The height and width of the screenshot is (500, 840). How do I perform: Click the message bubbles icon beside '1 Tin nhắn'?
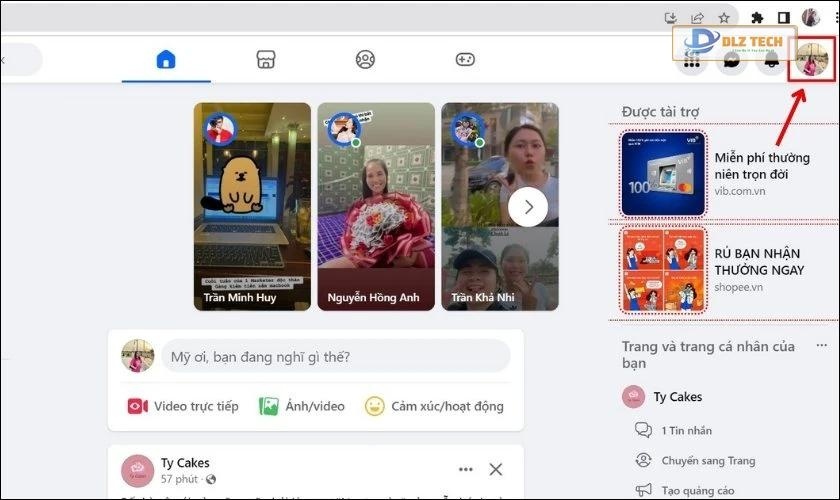click(x=643, y=430)
